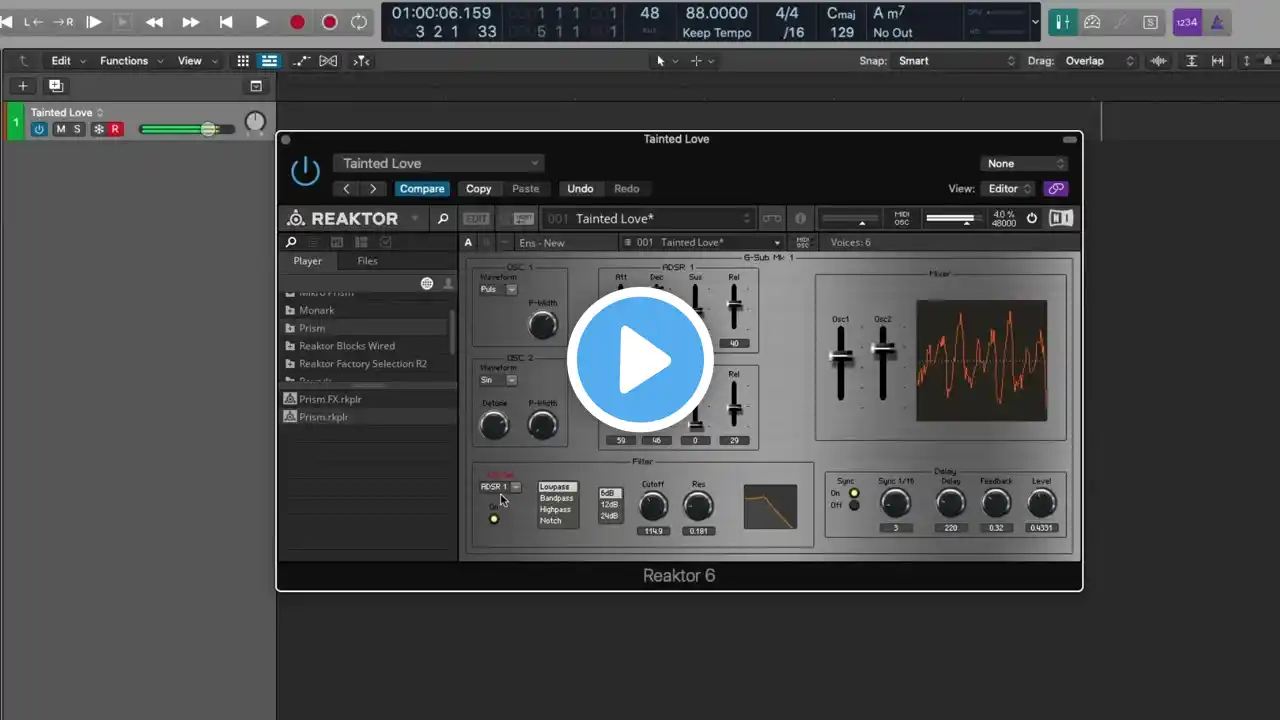Screen dimensions: 1280x720
Task: Click Play From Selection in the transport
Action: click(x=93, y=22)
